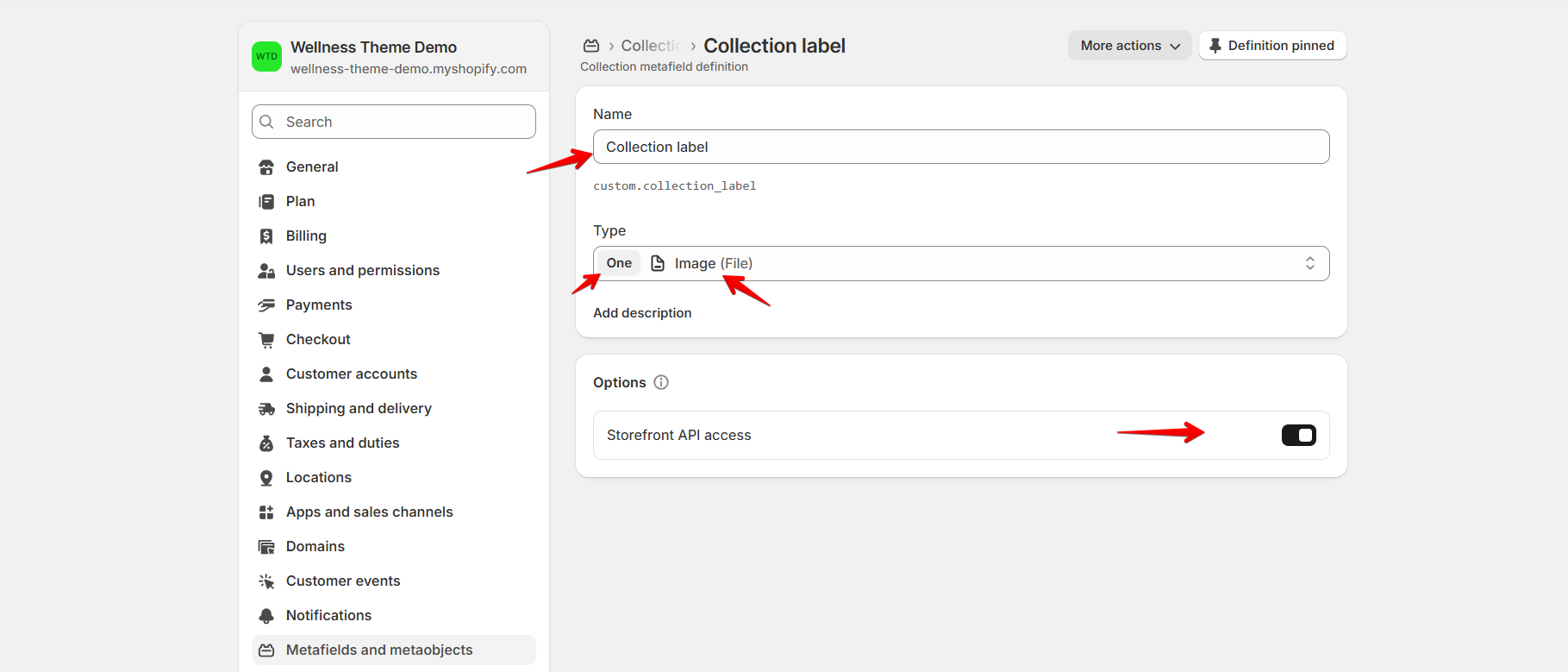This screenshot has width=1568, height=672.
Task: Click the Type field up-down chevron
Action: [x=1309, y=263]
